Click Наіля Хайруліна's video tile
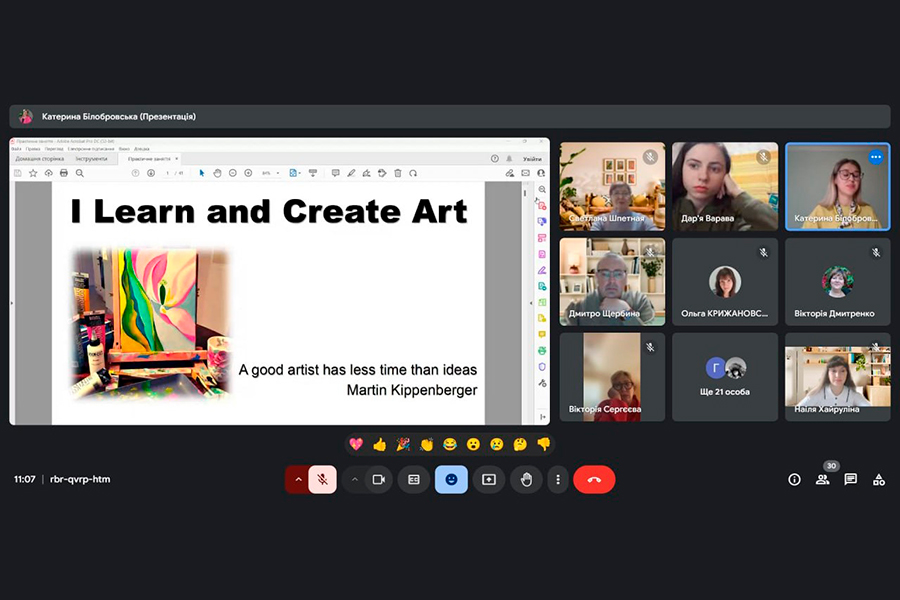This screenshot has height=600, width=900. [837, 377]
